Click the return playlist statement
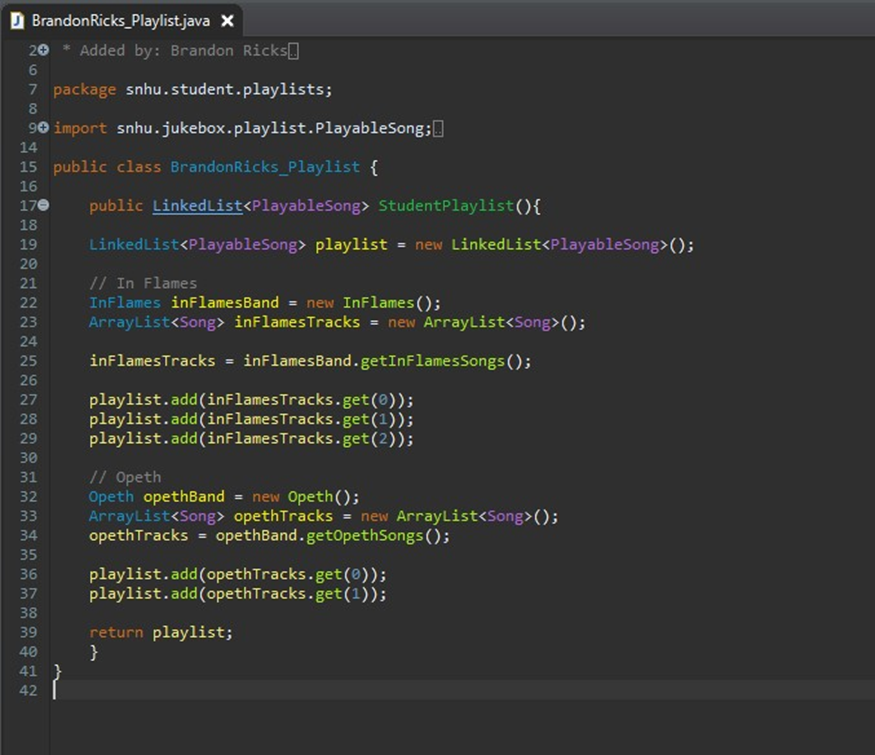Image resolution: width=875 pixels, height=755 pixels. pyautogui.click(x=163, y=632)
